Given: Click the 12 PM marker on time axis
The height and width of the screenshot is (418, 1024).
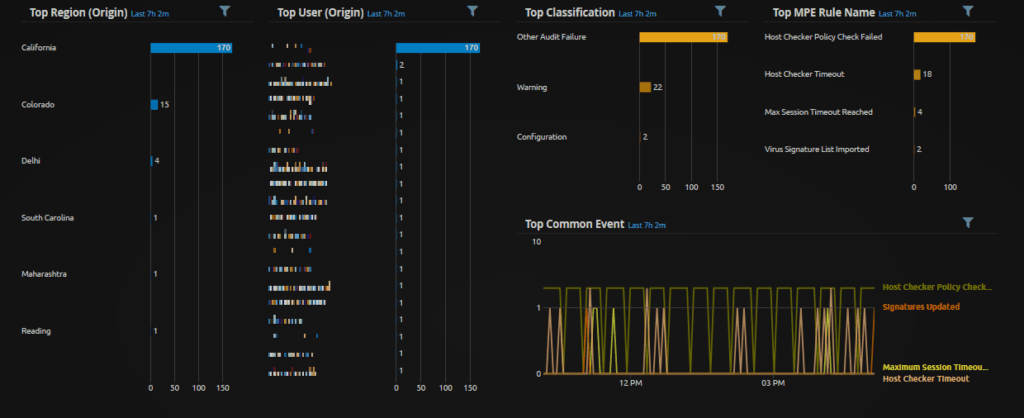Looking at the screenshot, I should 630,383.
